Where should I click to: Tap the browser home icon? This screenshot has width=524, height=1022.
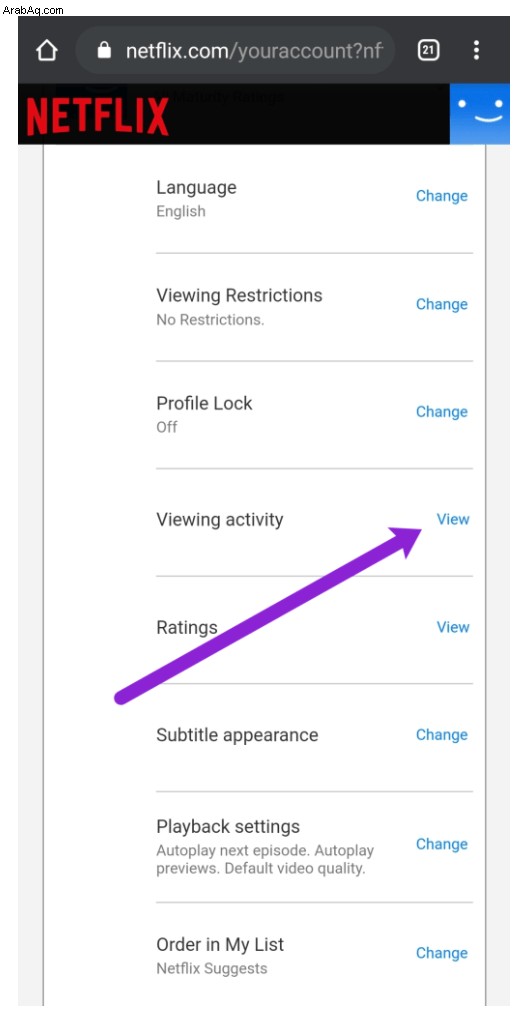coord(47,50)
